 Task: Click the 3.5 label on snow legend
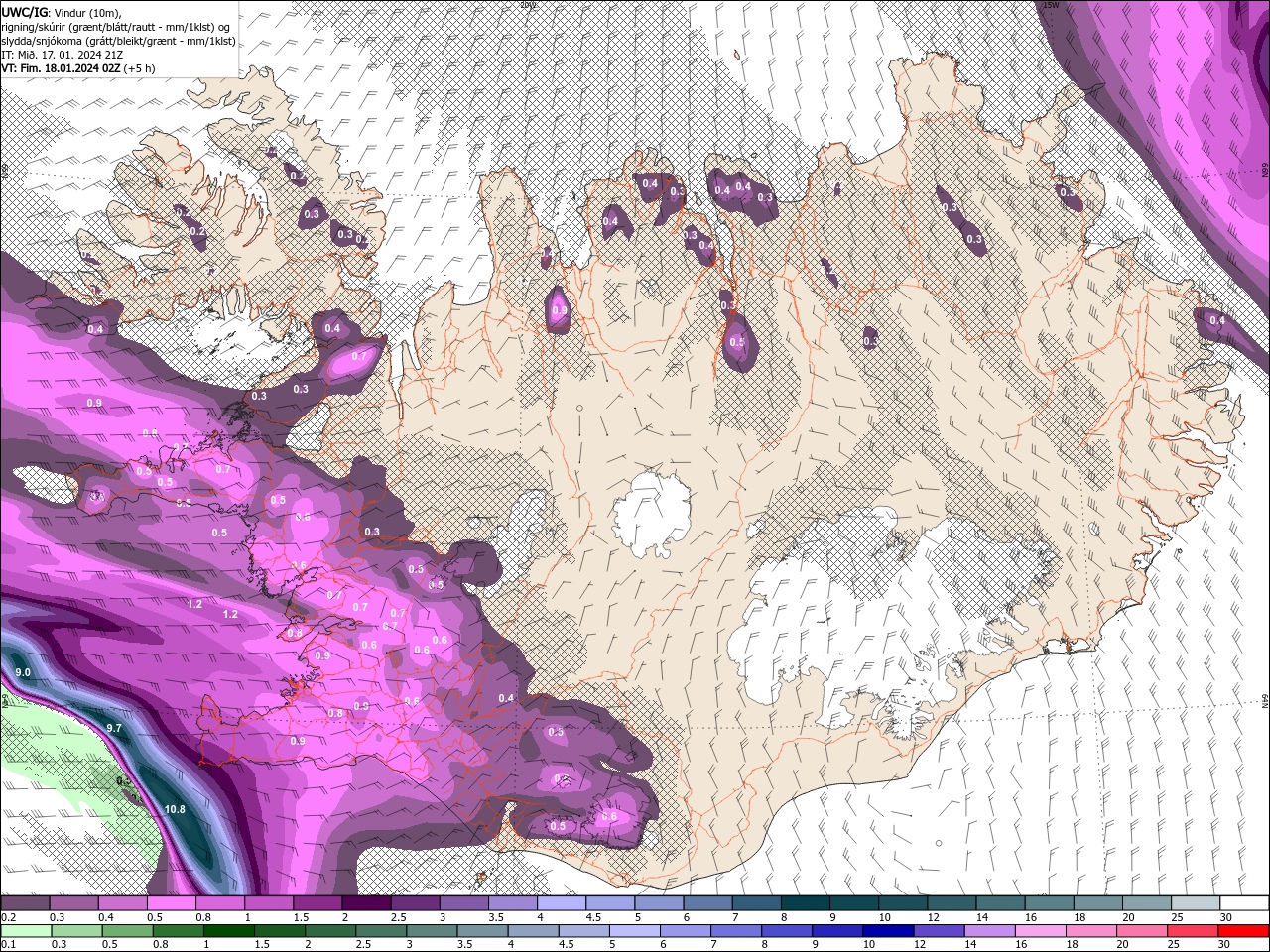(496, 917)
